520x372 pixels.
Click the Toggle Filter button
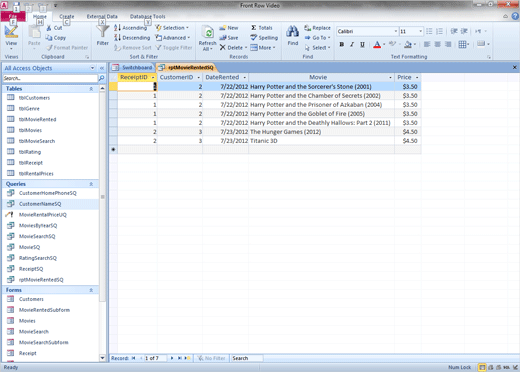[x=173, y=48]
